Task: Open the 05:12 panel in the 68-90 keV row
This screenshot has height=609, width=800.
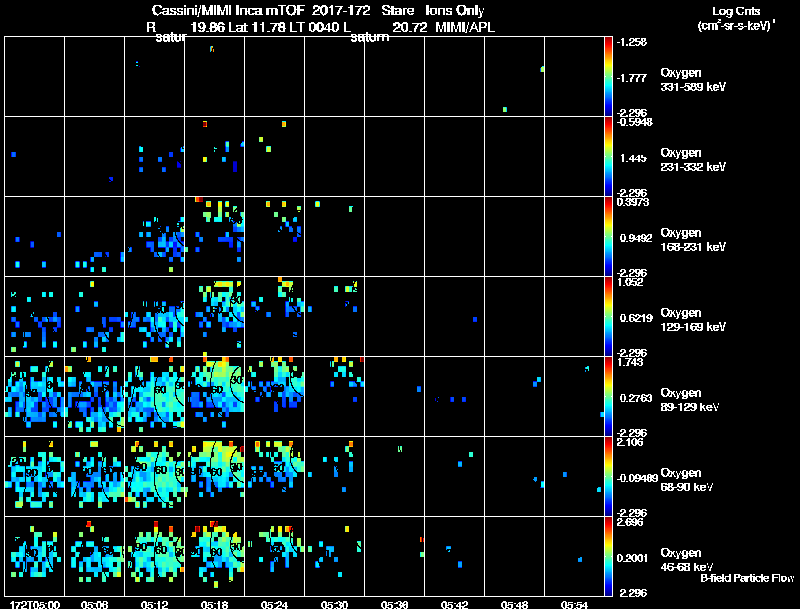Action: 155,476
